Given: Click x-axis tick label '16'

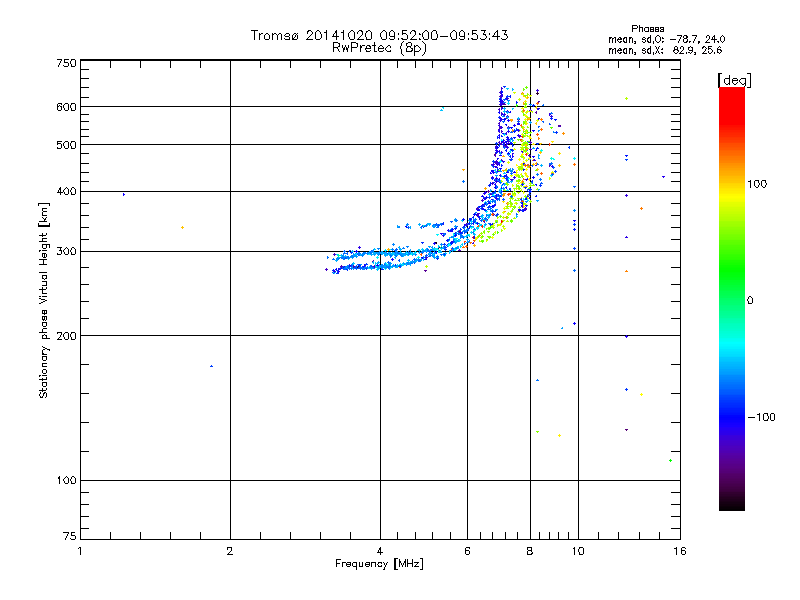Looking at the screenshot, I should tap(680, 551).
